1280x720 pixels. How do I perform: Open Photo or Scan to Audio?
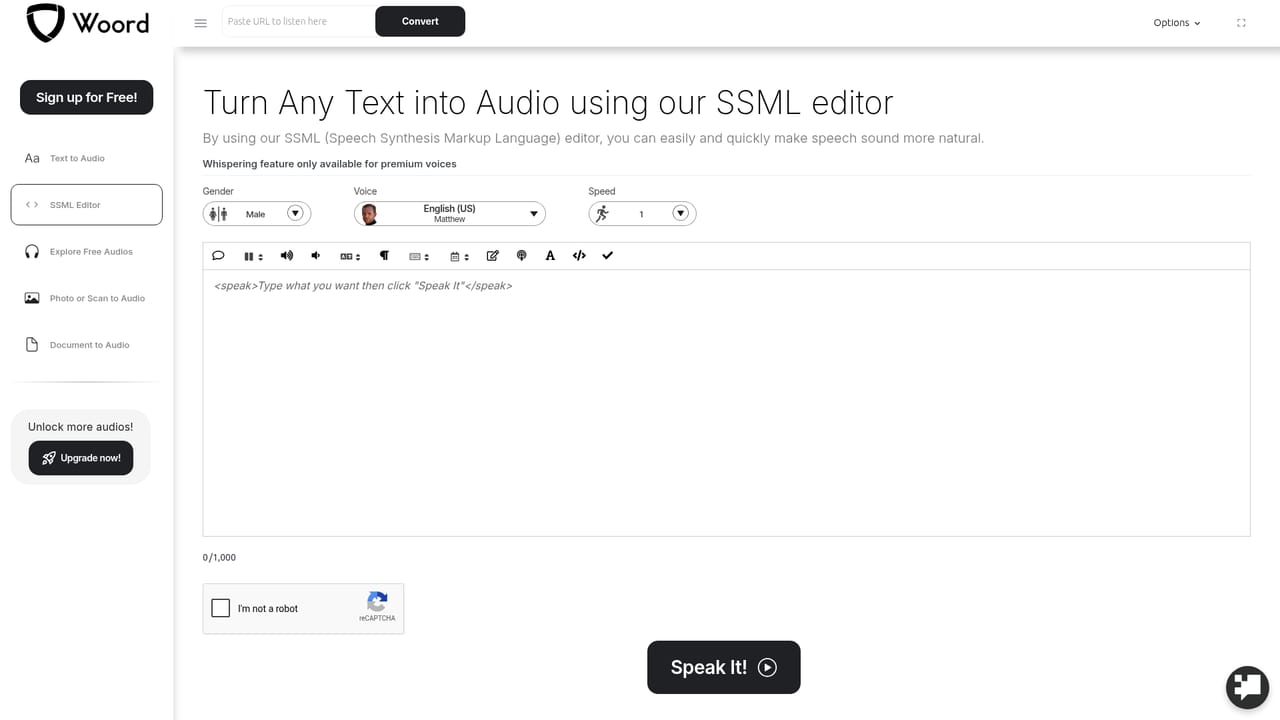point(86,298)
